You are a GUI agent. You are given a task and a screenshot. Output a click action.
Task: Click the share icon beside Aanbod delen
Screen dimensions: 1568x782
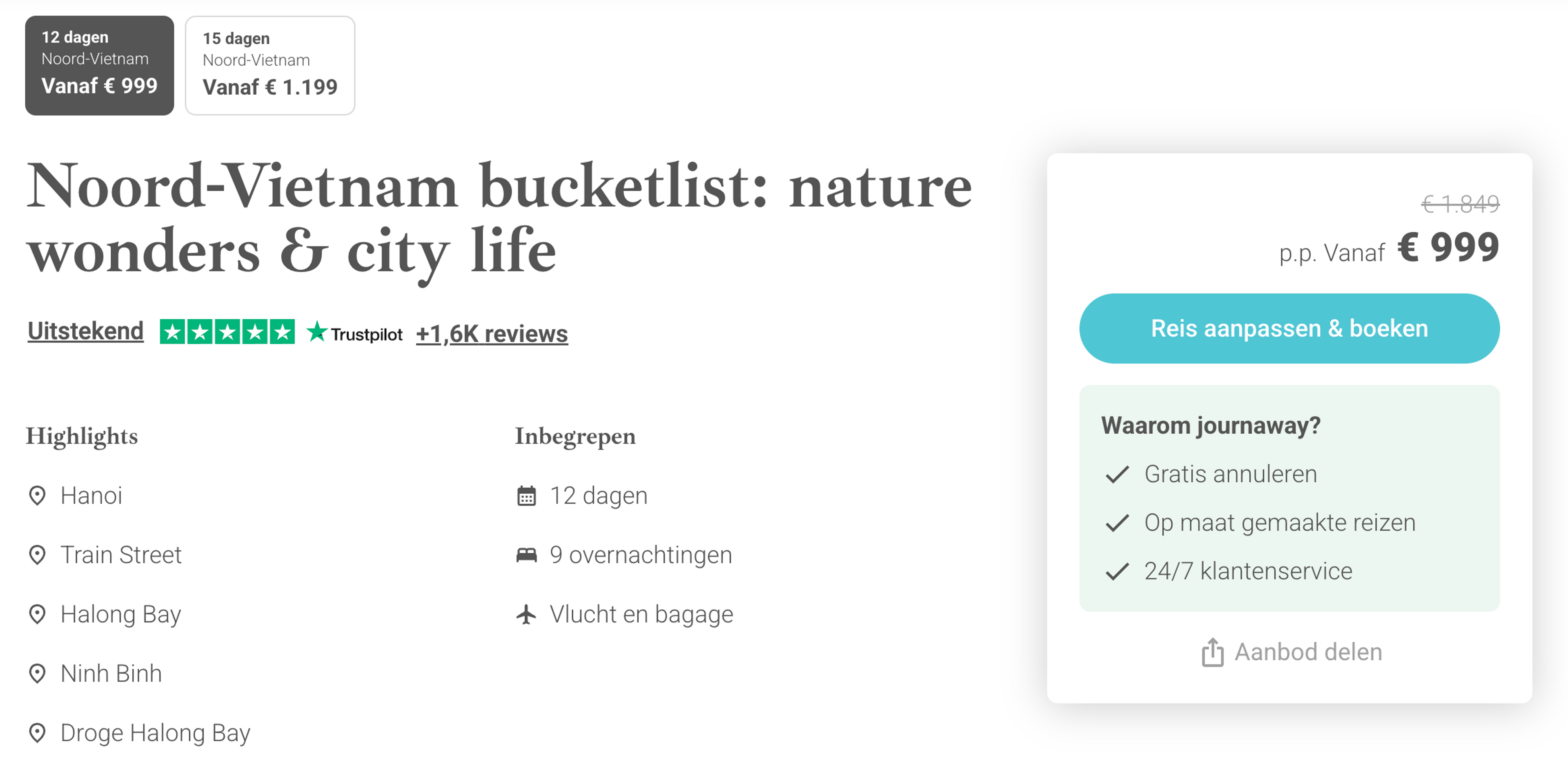tap(1214, 651)
